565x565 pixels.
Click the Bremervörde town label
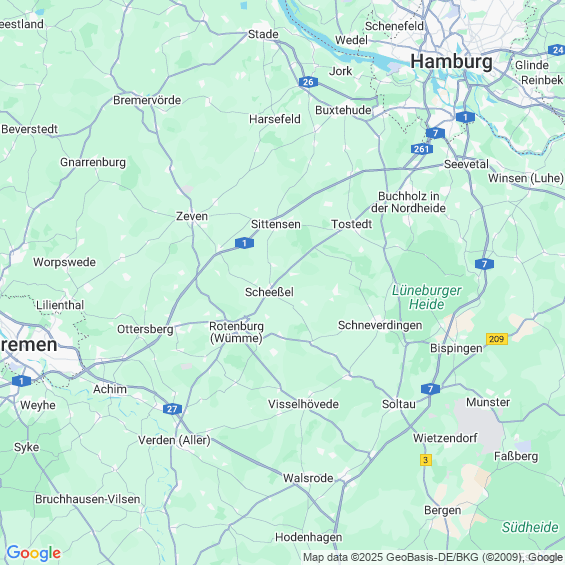(147, 100)
